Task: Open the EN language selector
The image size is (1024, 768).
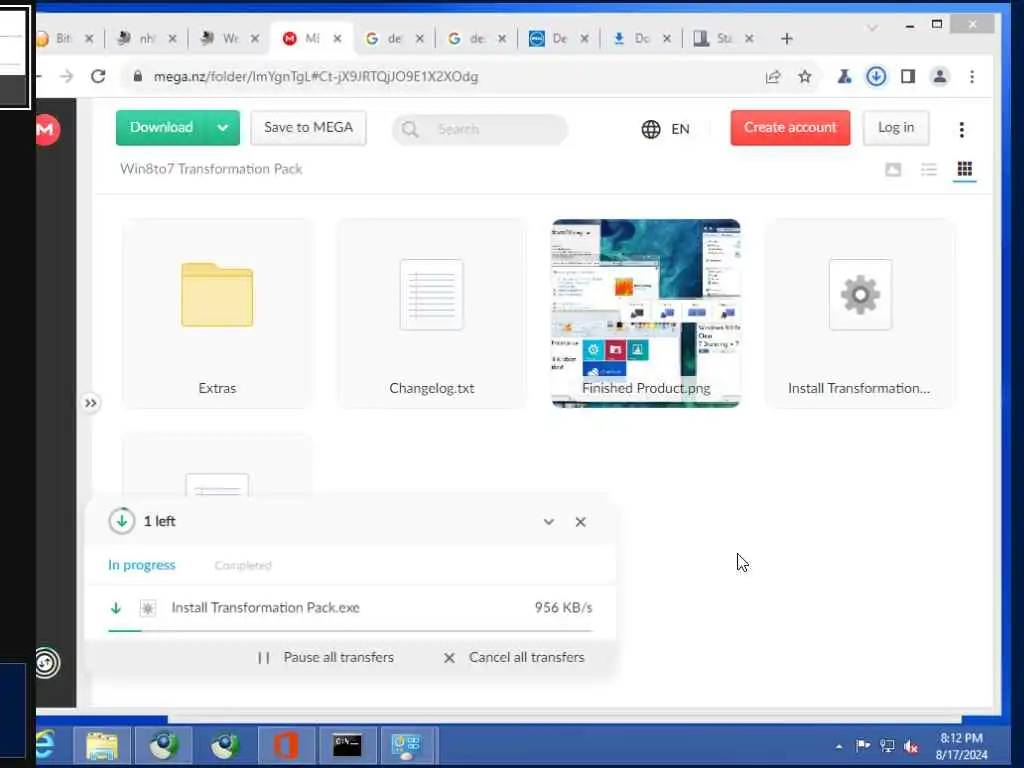Action: tap(665, 129)
